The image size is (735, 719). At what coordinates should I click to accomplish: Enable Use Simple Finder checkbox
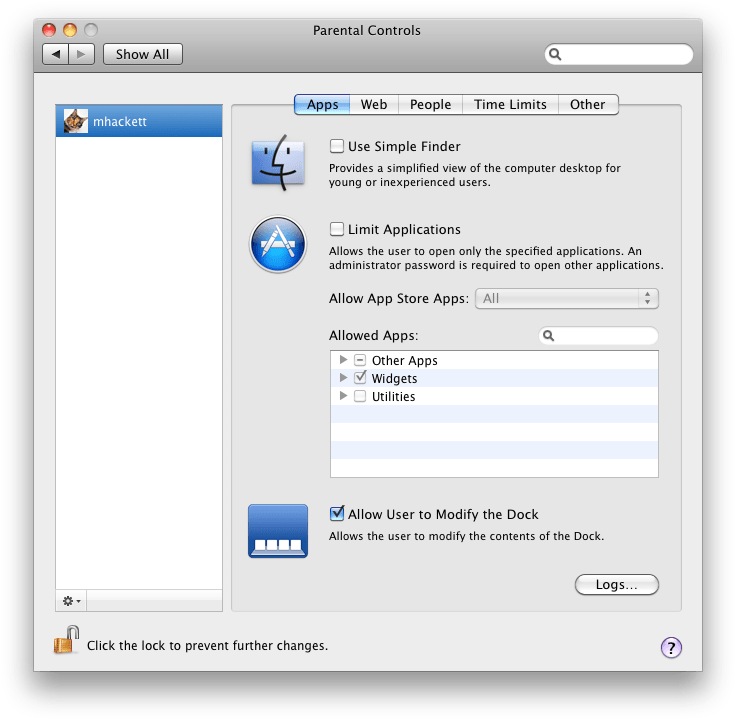click(x=337, y=146)
